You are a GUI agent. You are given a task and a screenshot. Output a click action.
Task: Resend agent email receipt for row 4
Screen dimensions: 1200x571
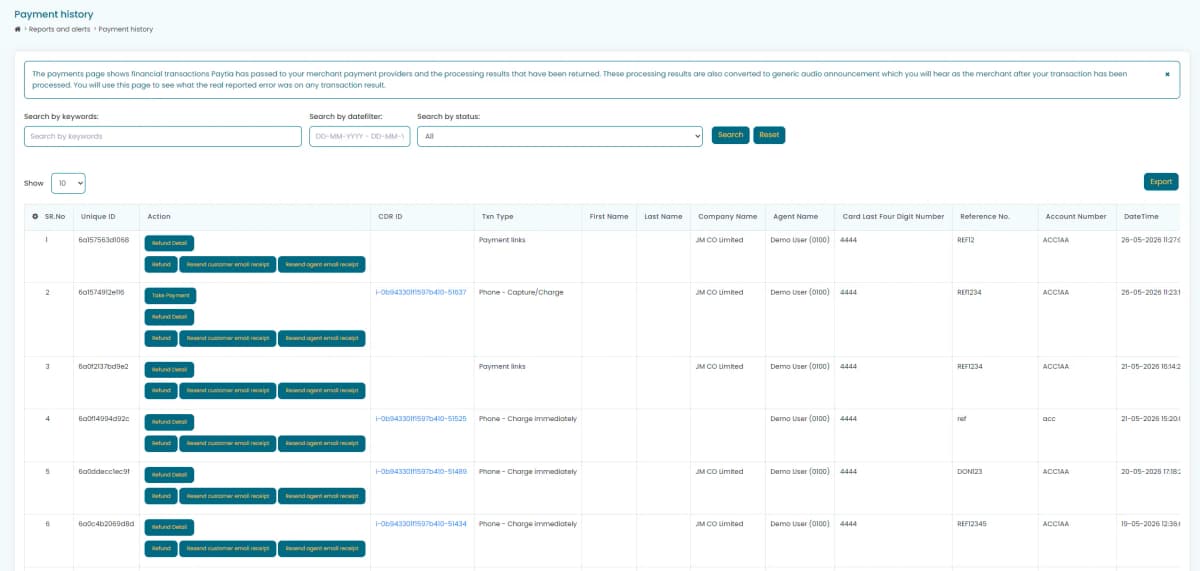coord(322,444)
